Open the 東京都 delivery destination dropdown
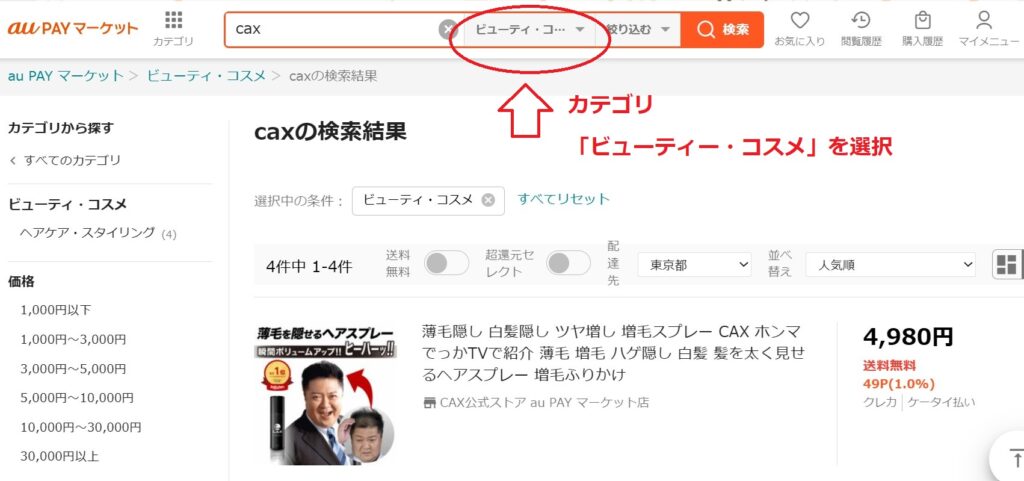The width and height of the screenshot is (1024, 481). 694,265
